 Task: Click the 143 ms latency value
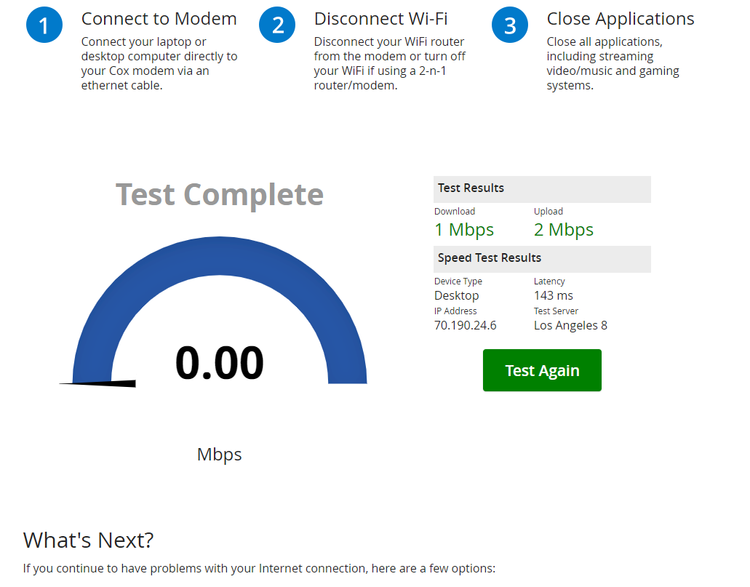click(x=553, y=296)
